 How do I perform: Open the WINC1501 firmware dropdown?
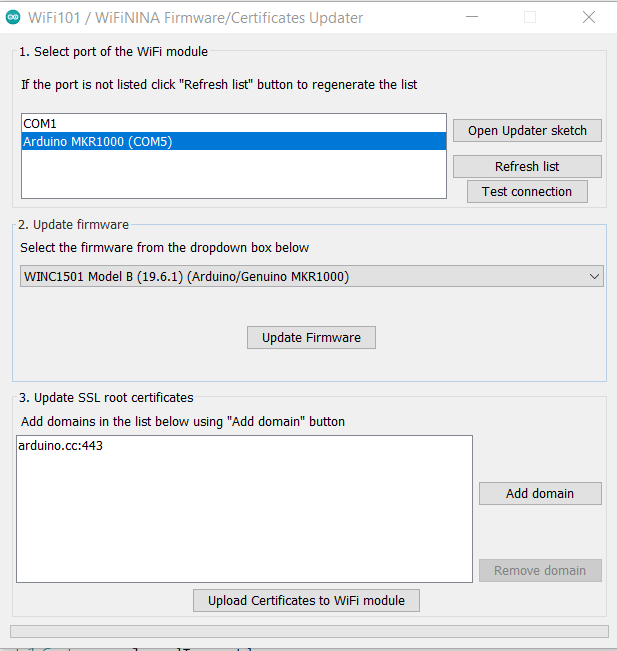pos(311,276)
